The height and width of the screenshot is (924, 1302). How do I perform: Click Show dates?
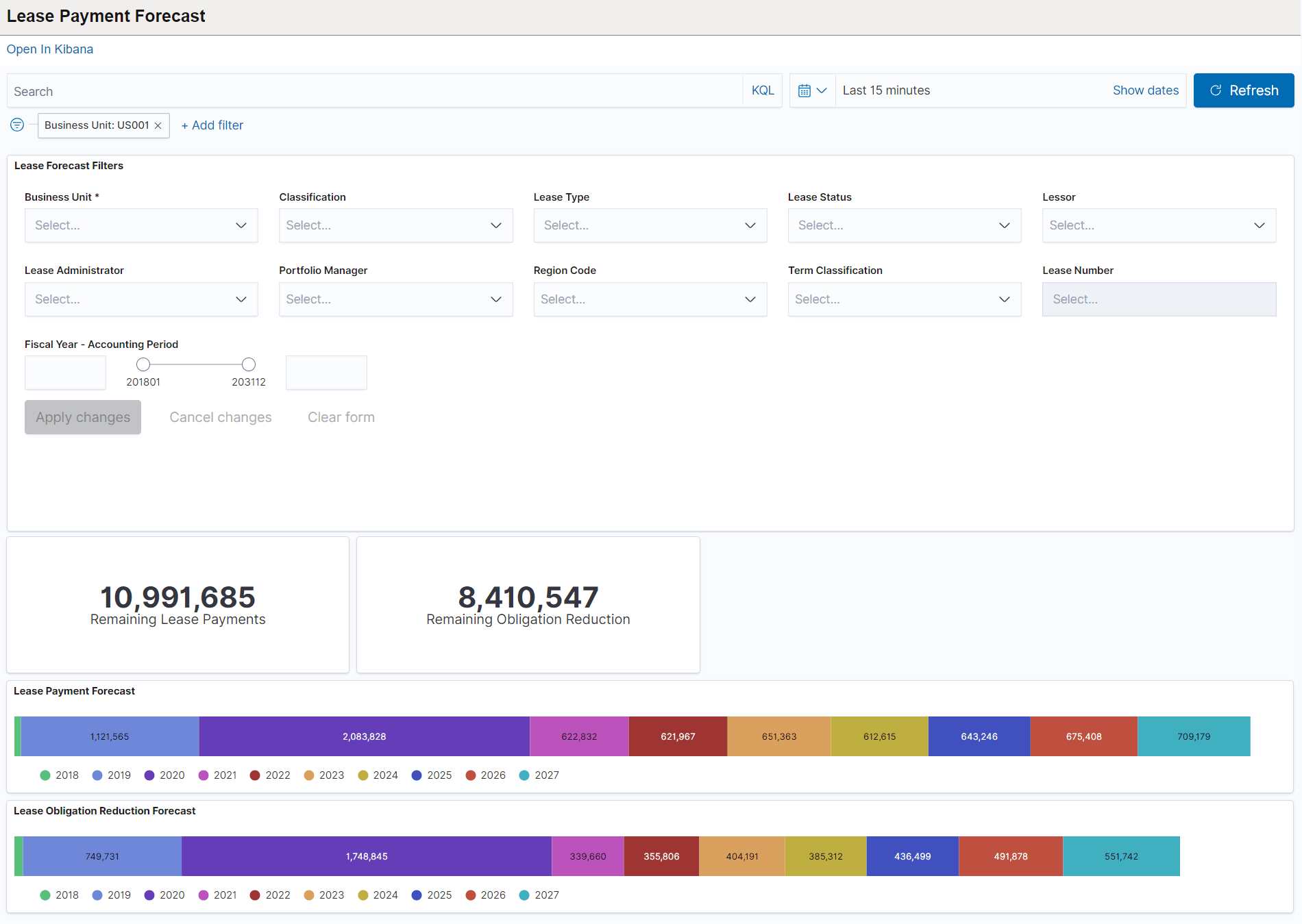1145,90
